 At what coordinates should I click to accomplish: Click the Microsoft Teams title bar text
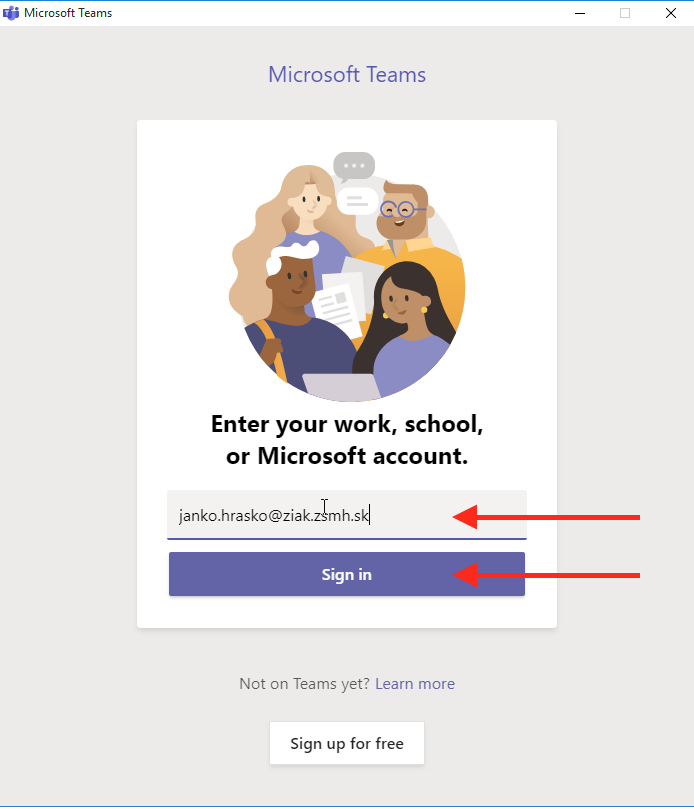pyautogui.click(x=67, y=13)
